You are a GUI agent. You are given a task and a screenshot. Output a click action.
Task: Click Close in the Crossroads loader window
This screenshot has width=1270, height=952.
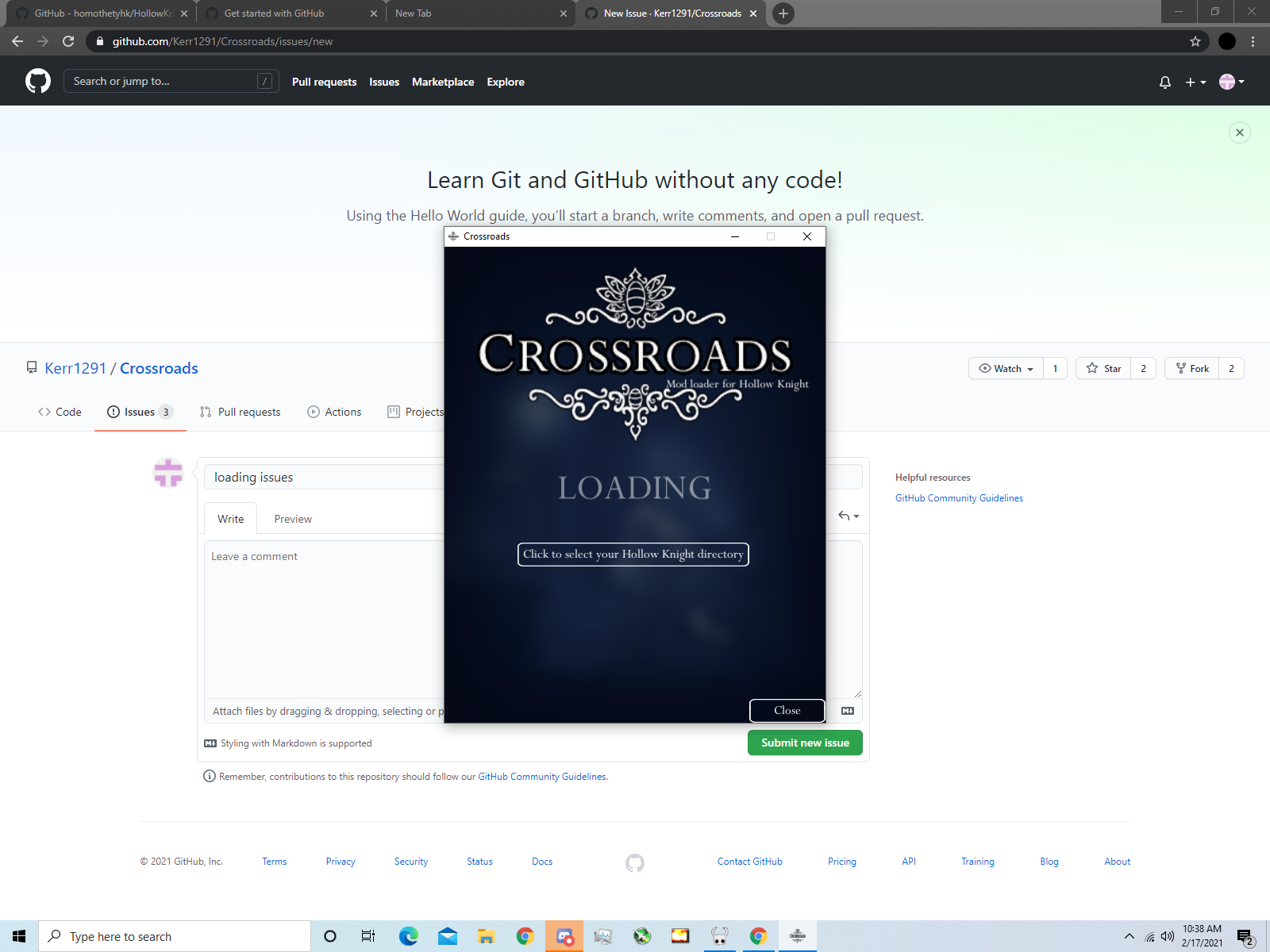click(787, 710)
